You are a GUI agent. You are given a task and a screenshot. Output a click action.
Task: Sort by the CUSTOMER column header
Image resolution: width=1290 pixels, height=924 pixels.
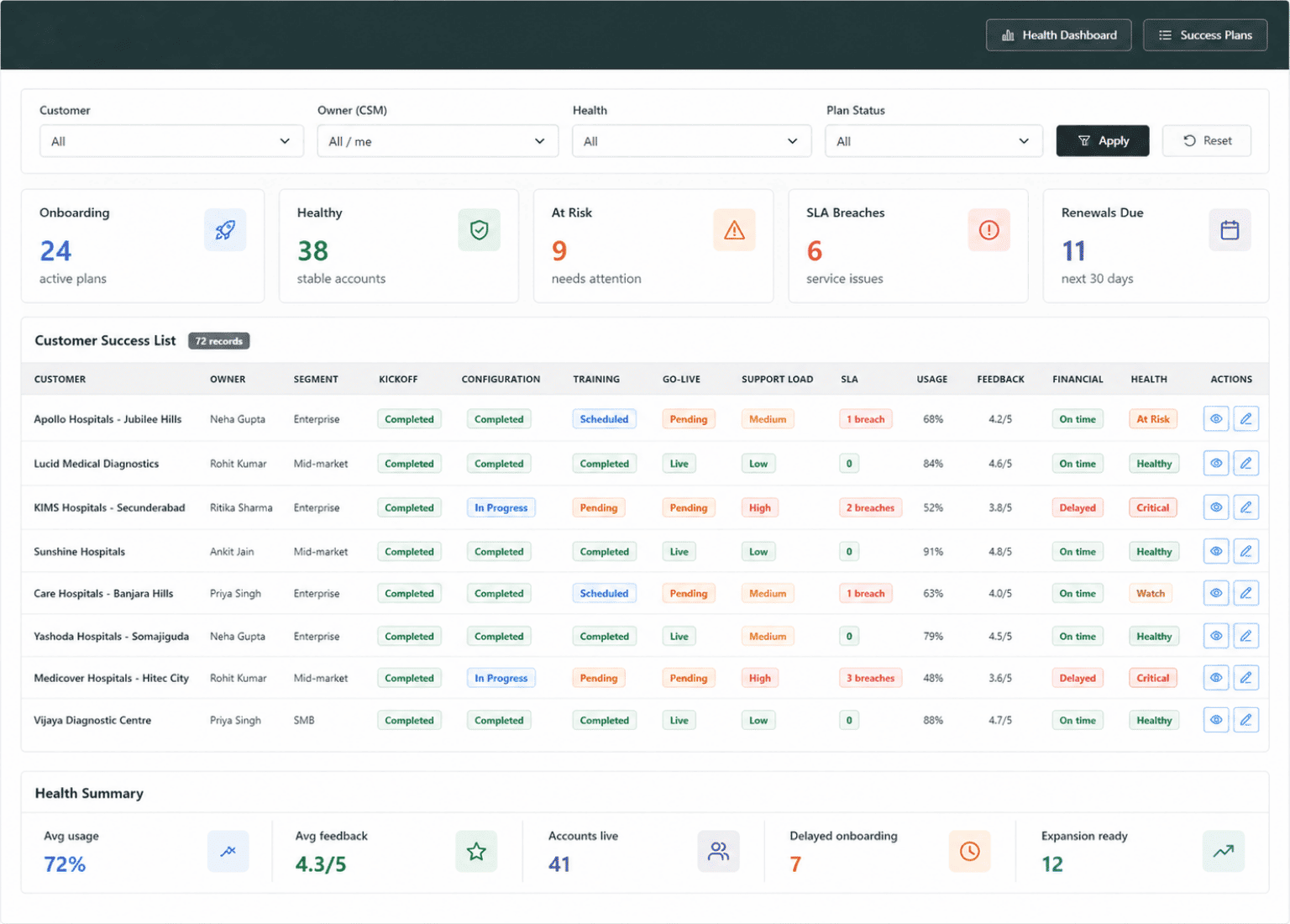point(60,380)
